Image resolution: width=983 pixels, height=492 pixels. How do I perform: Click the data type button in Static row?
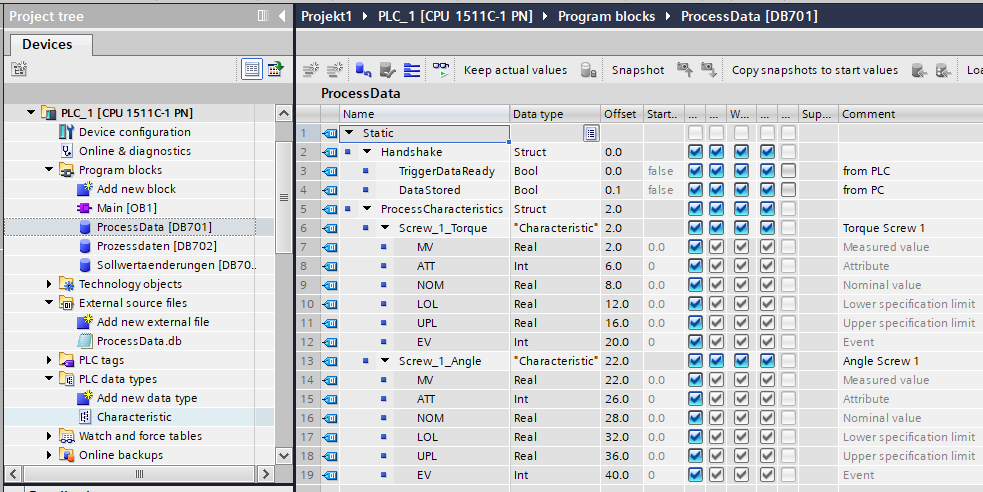(x=590, y=133)
